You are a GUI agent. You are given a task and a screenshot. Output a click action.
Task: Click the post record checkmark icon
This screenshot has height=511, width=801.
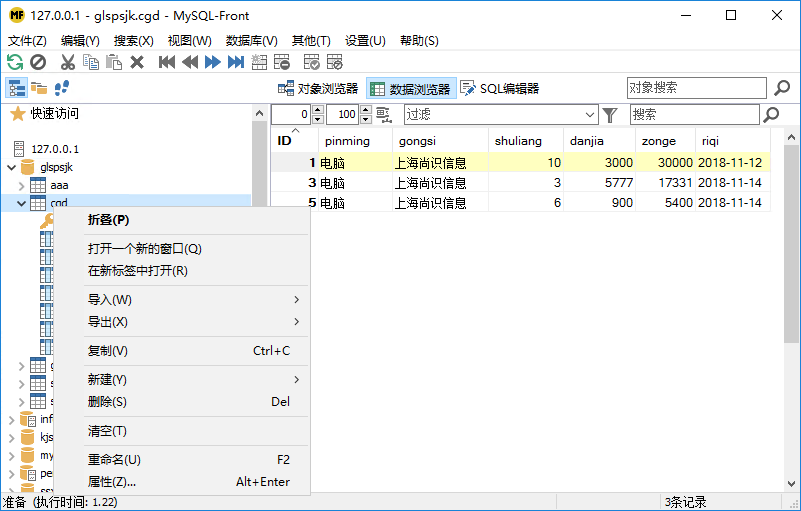point(311,62)
